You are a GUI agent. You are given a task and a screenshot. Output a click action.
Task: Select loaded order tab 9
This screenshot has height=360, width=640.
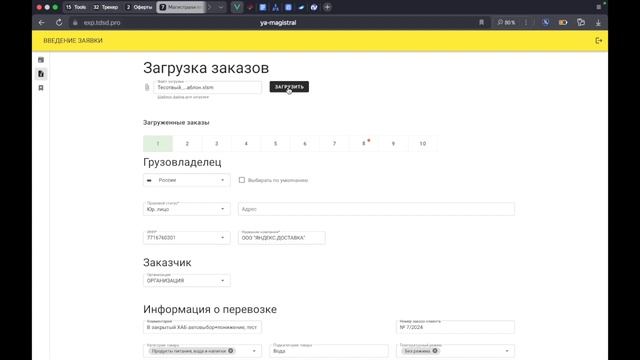coord(393,144)
